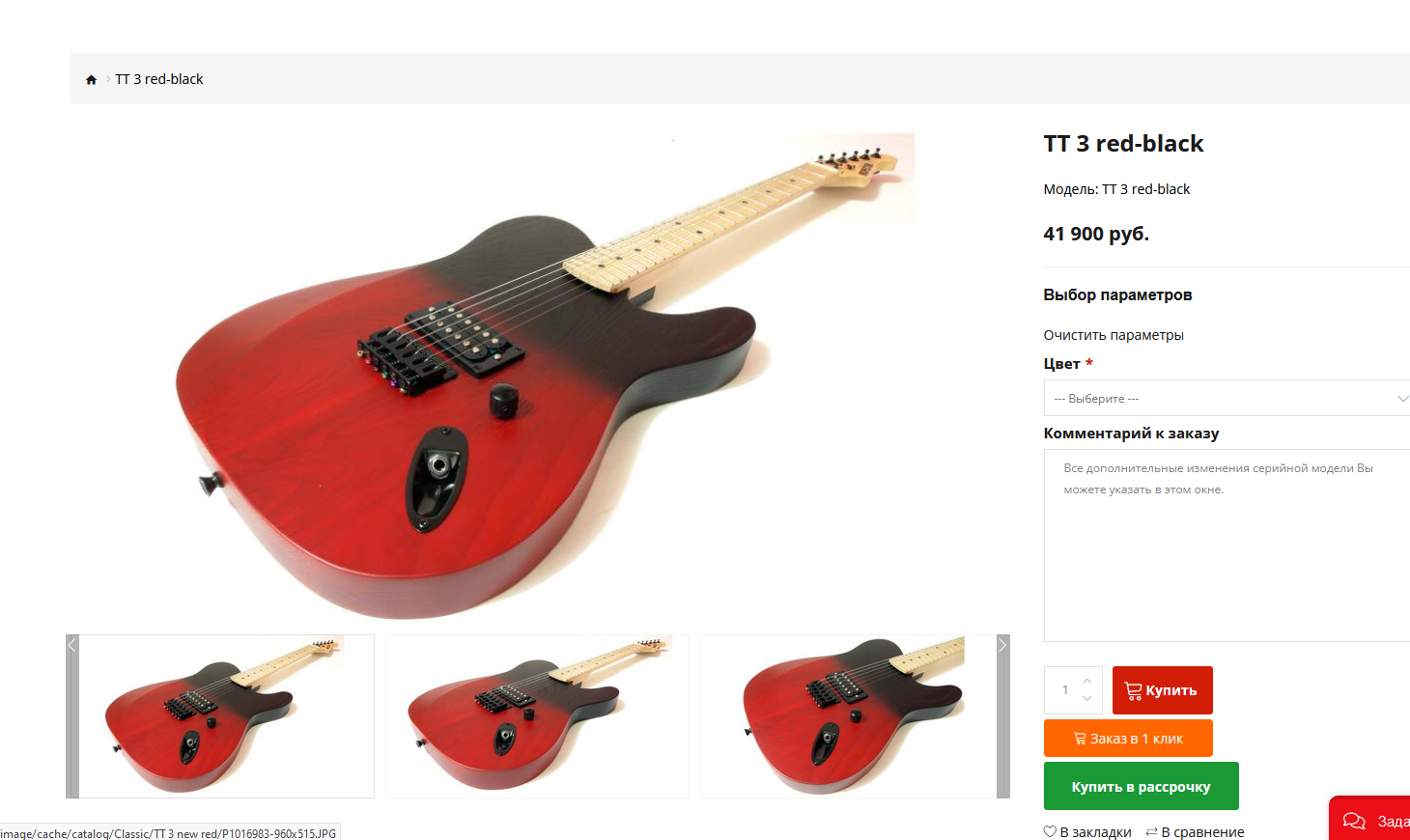Click the main guitar product image
This screenshot has height=840, width=1410.
[x=545, y=377]
